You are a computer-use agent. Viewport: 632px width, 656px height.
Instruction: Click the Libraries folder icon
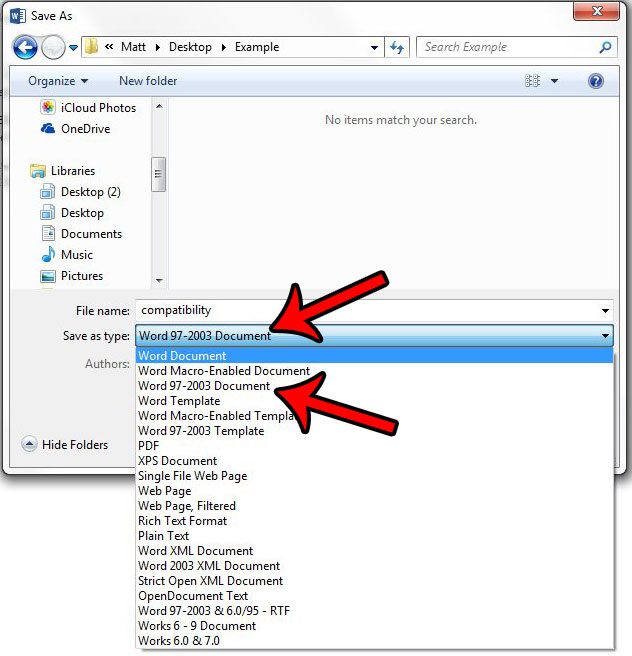pyautogui.click(x=38, y=171)
